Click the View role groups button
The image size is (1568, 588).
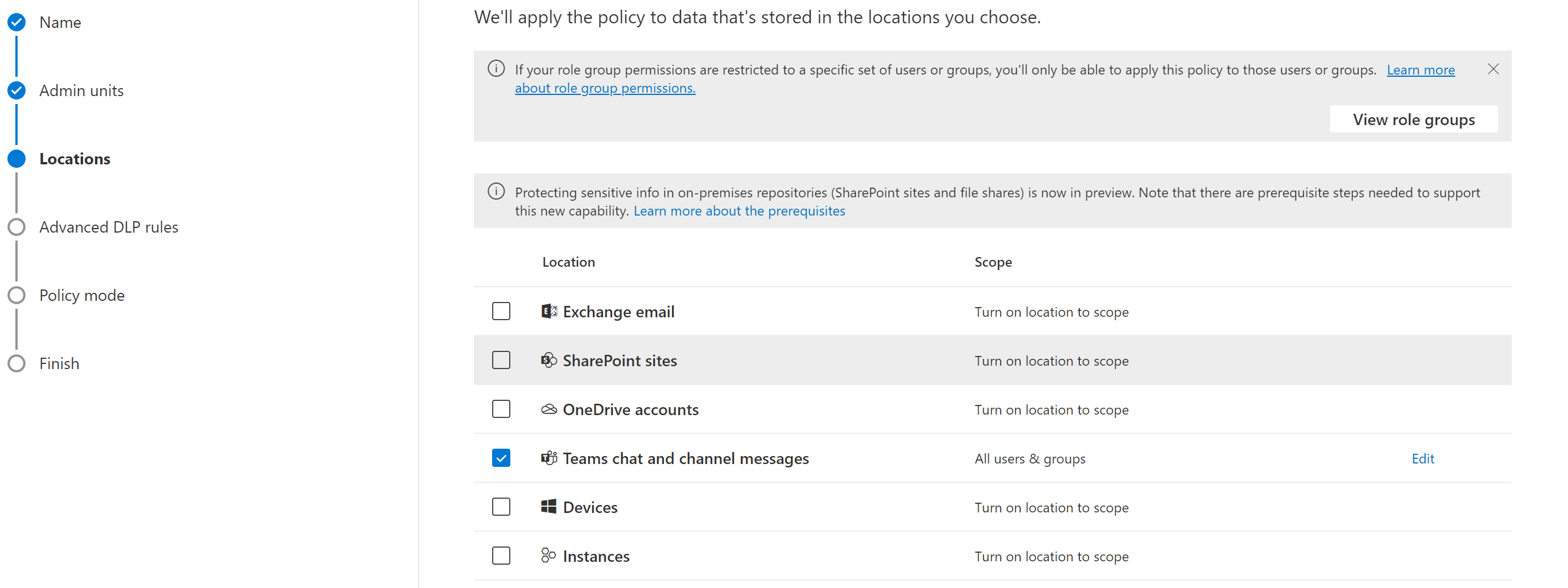coord(1413,119)
